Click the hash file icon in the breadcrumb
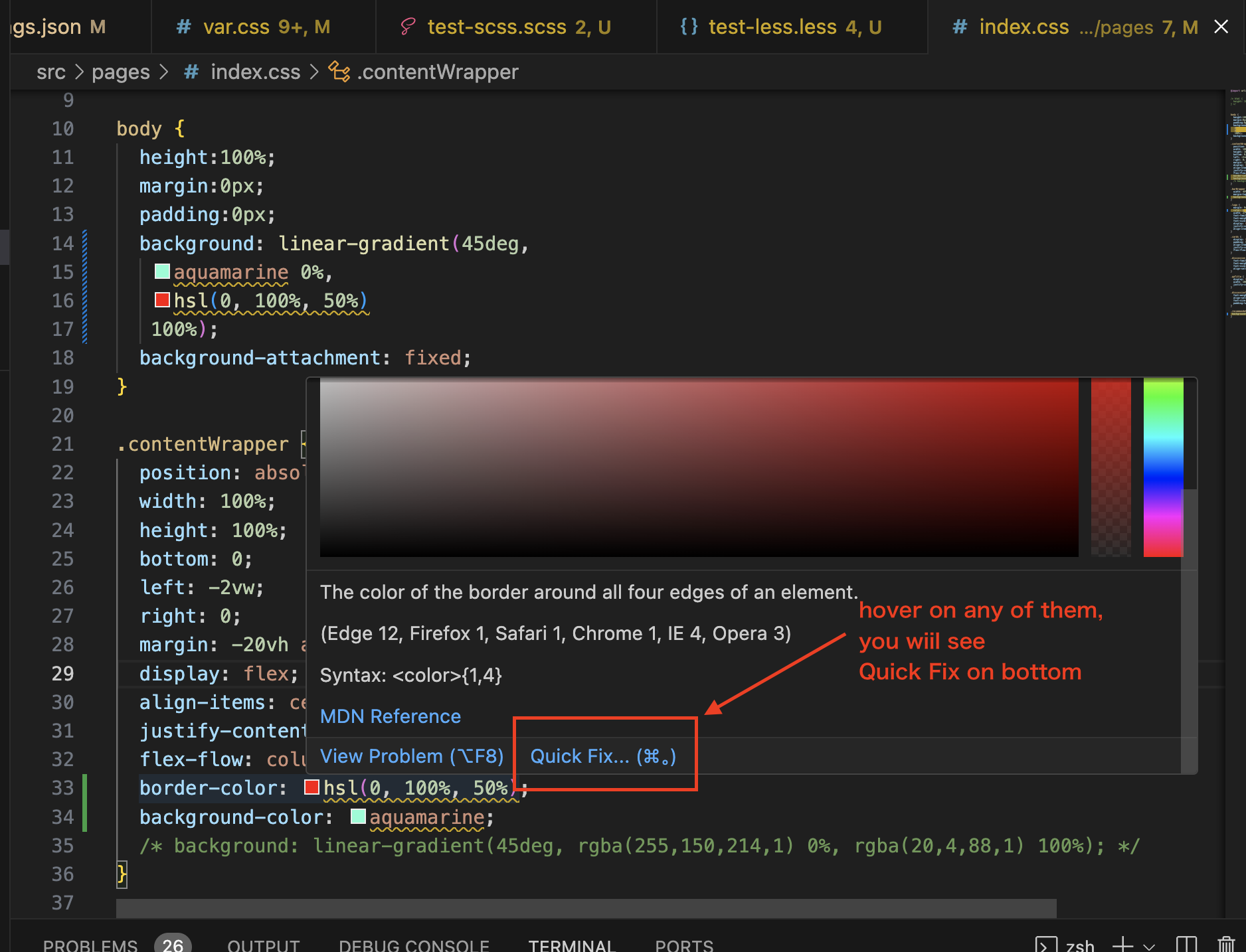The width and height of the screenshot is (1246, 952). click(x=191, y=72)
